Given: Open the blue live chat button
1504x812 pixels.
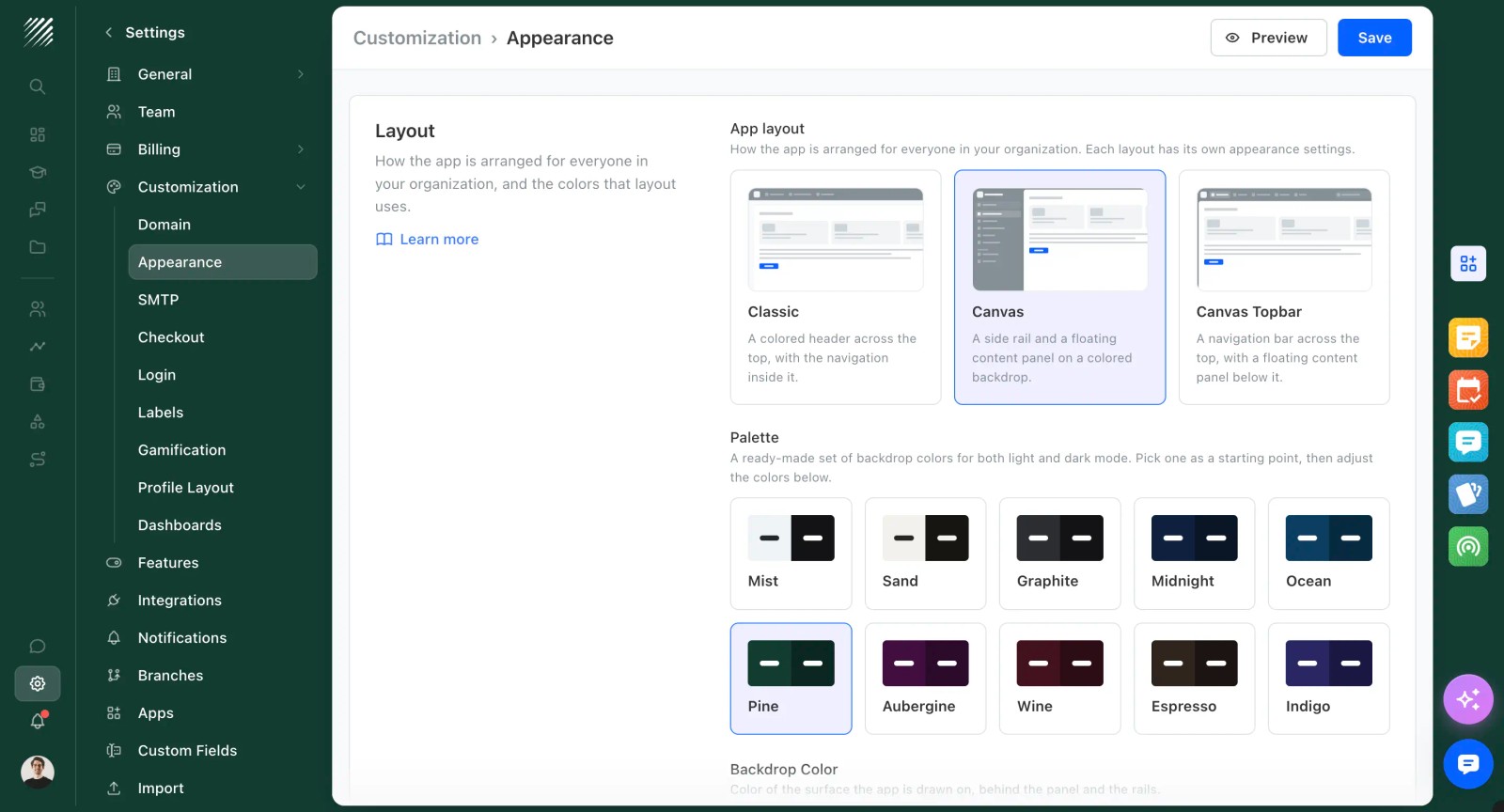Looking at the screenshot, I should point(1468,764).
